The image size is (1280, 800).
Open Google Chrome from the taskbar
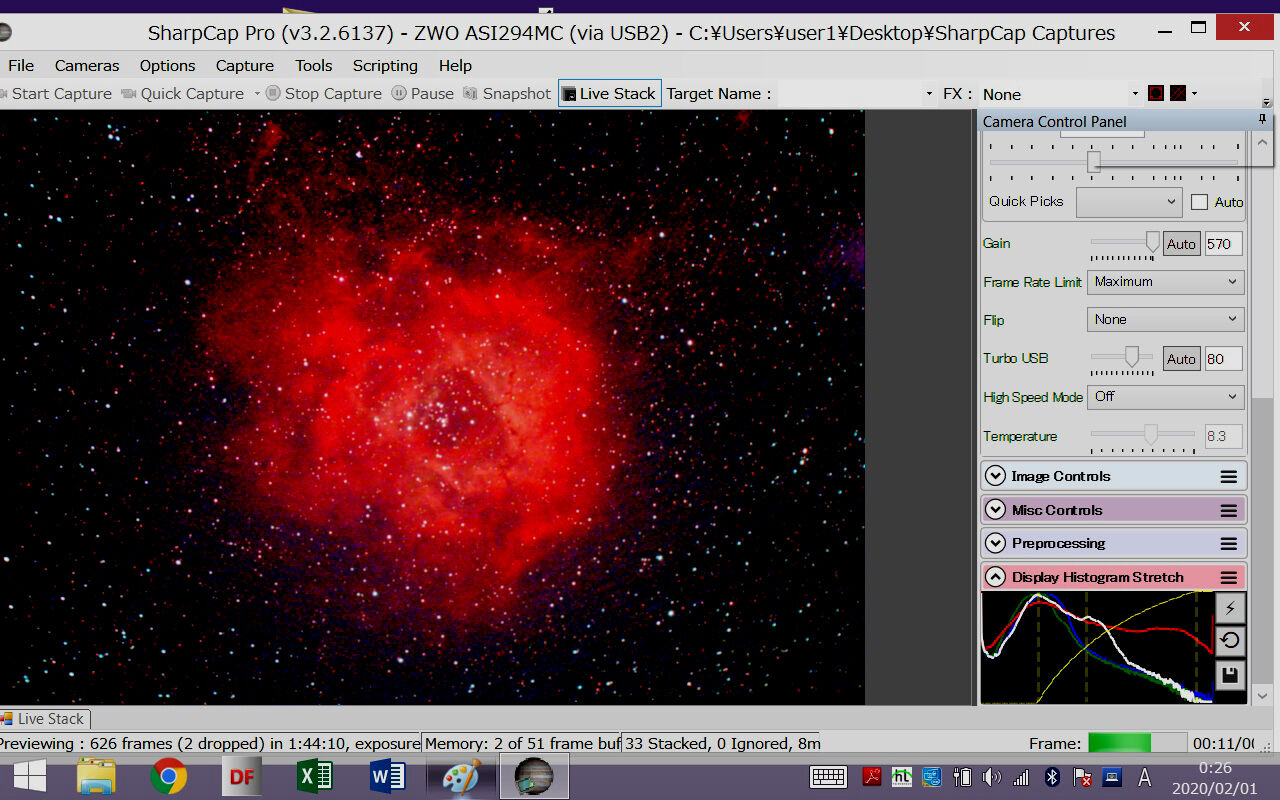(x=168, y=776)
